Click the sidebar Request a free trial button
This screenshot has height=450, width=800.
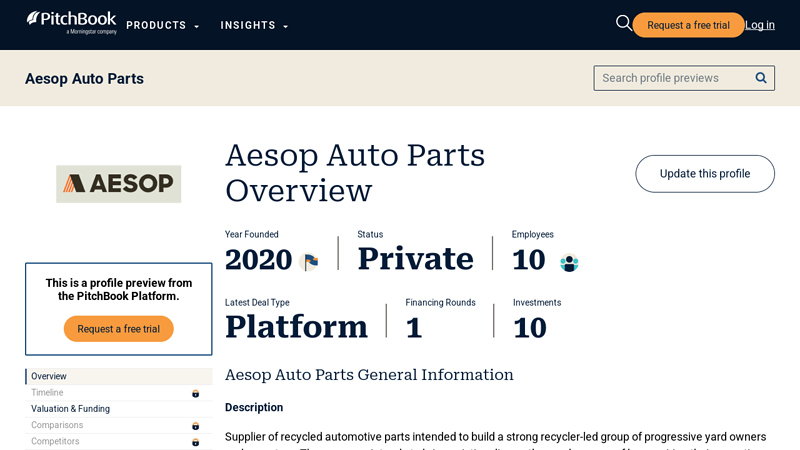[x=118, y=329]
